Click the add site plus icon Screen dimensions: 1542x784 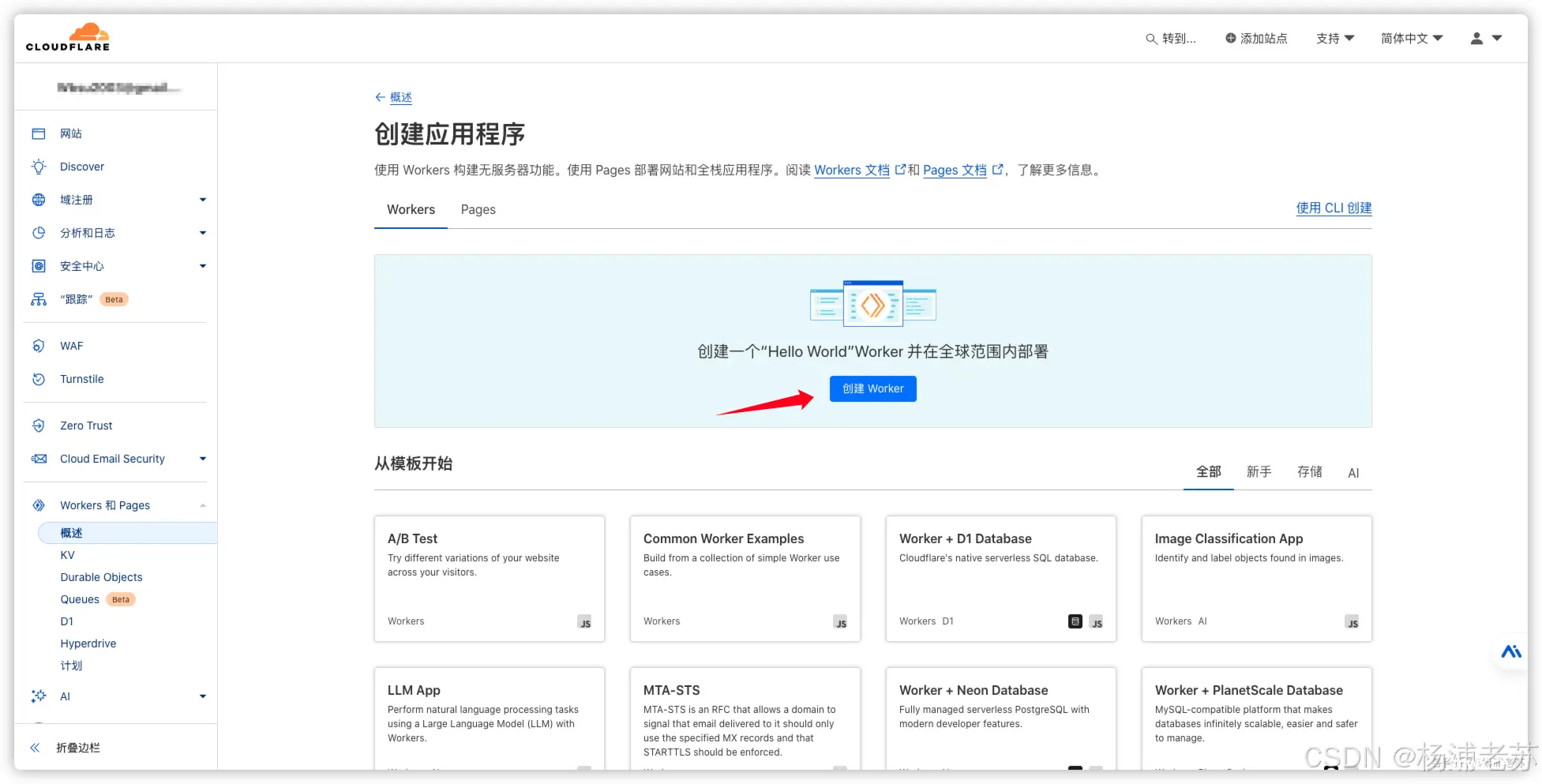pyautogui.click(x=1230, y=38)
